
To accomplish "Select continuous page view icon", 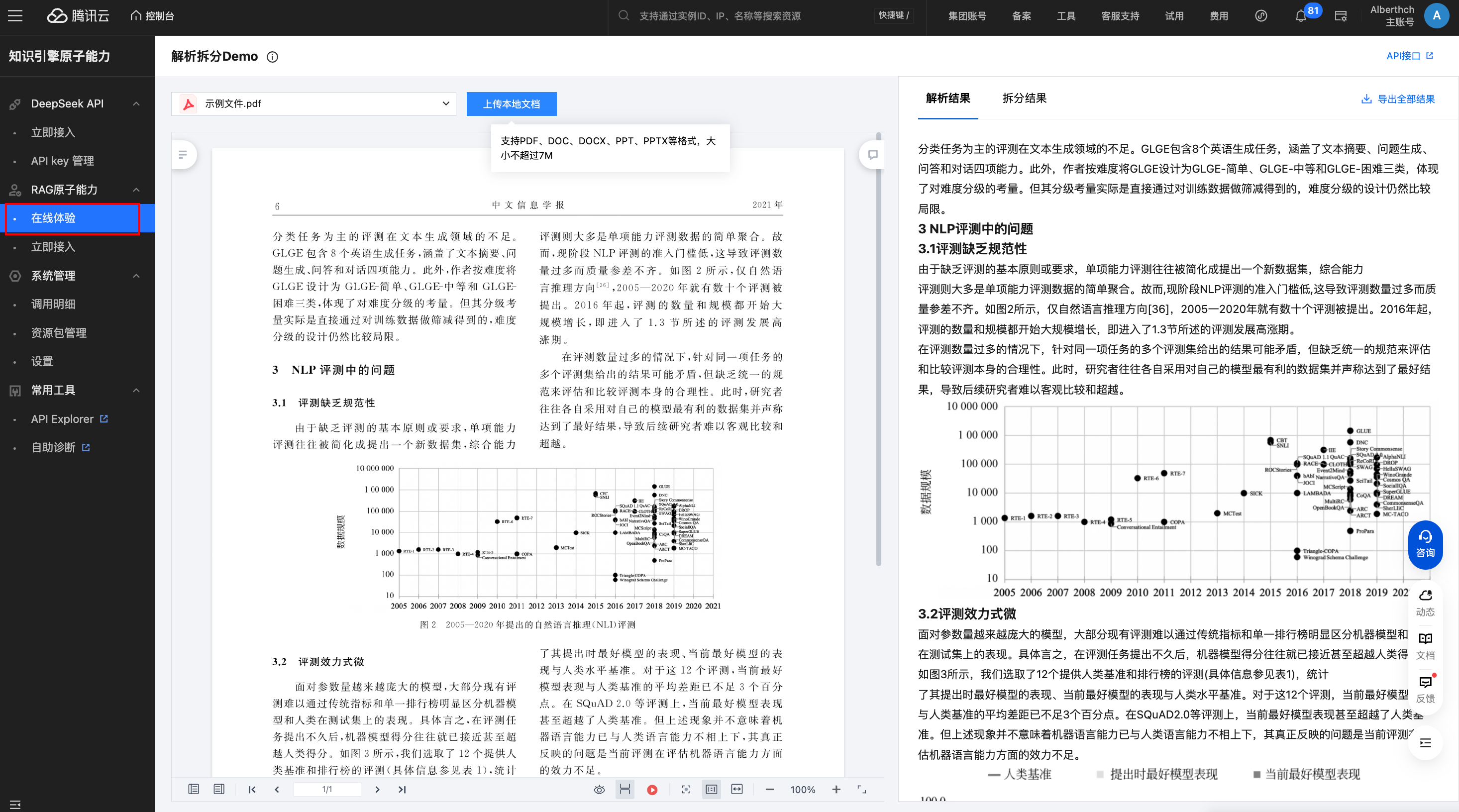I will (x=219, y=789).
